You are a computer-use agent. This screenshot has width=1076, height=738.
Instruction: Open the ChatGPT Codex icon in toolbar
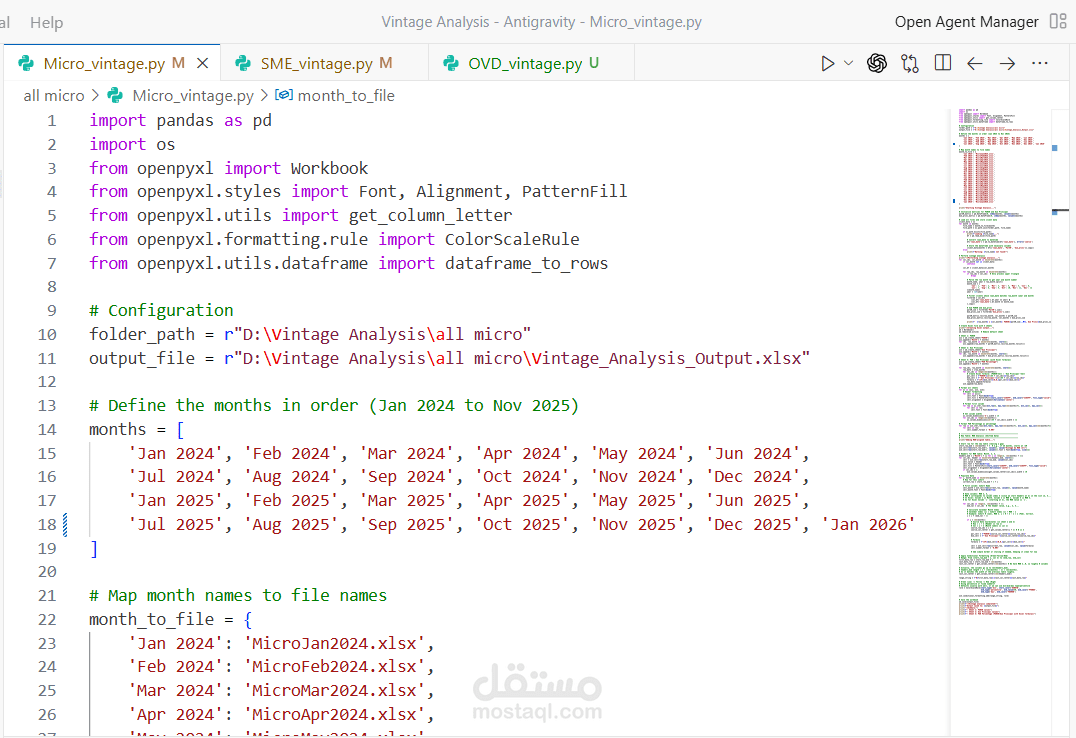tap(876, 63)
